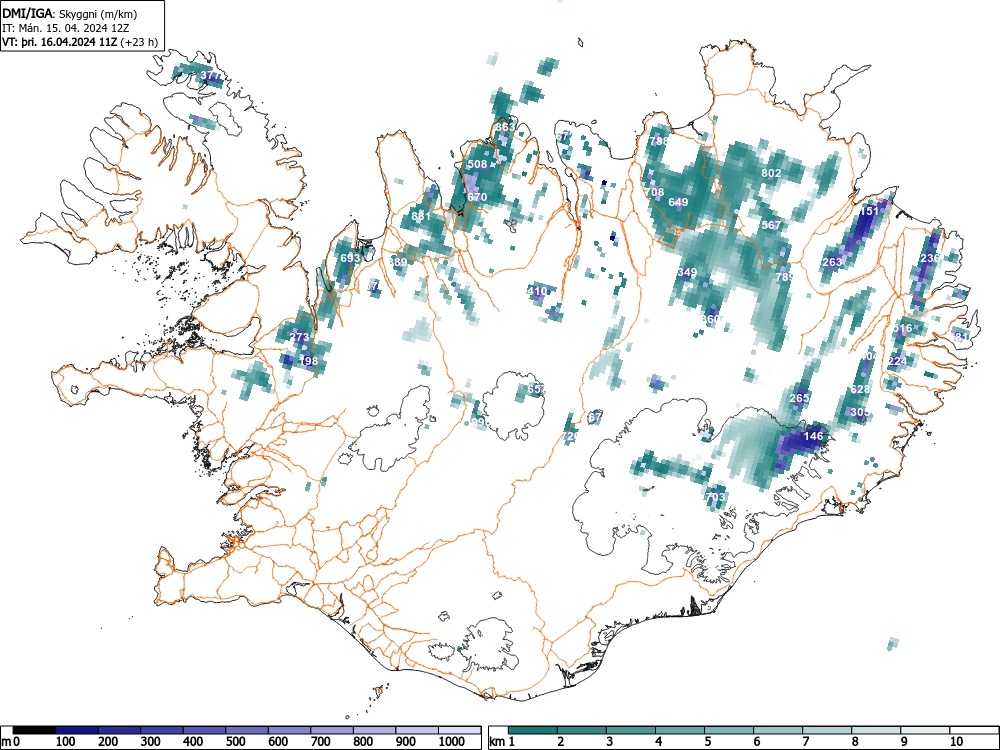Click the visibility value 863 on the map

click(x=504, y=127)
